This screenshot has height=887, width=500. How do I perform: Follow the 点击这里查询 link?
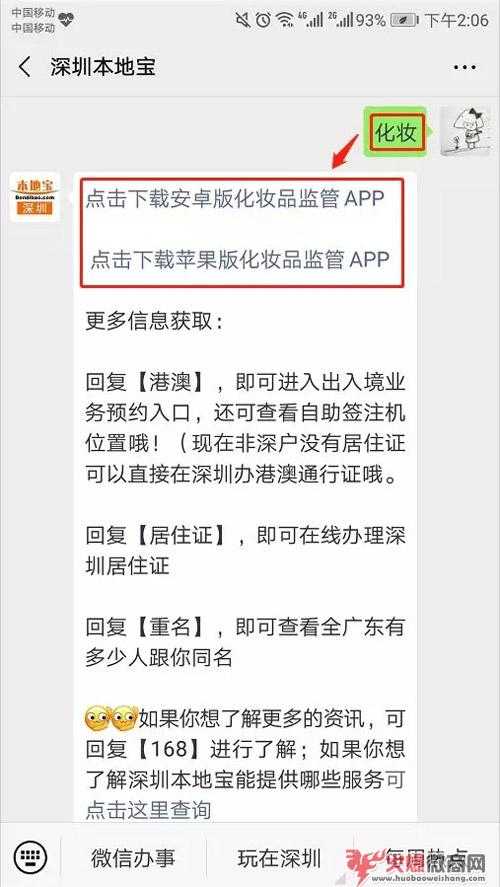click(x=148, y=810)
